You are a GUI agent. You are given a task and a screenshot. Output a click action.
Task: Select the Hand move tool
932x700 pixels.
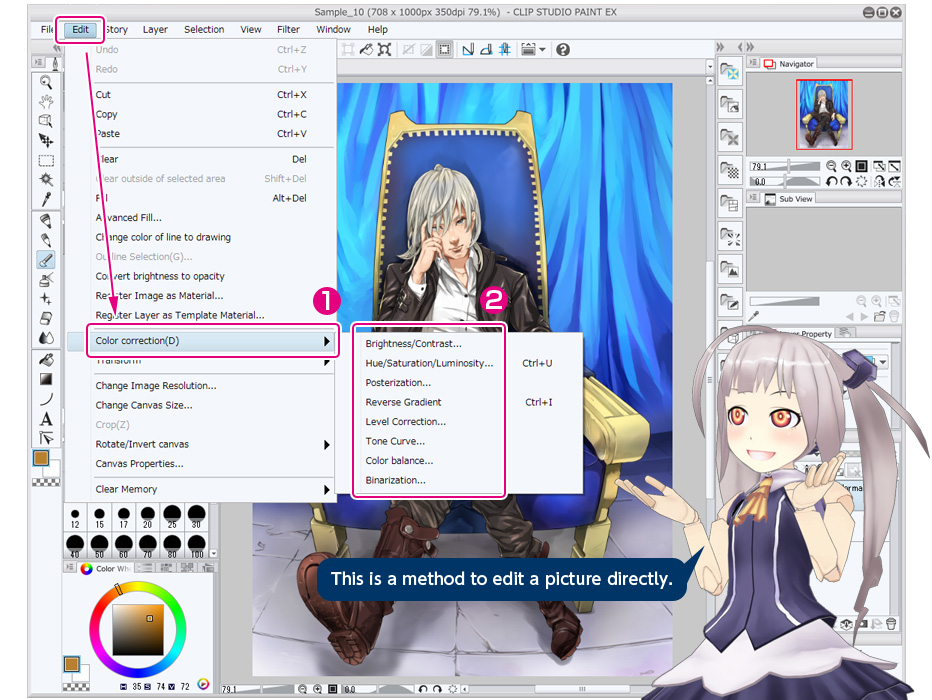click(x=46, y=101)
